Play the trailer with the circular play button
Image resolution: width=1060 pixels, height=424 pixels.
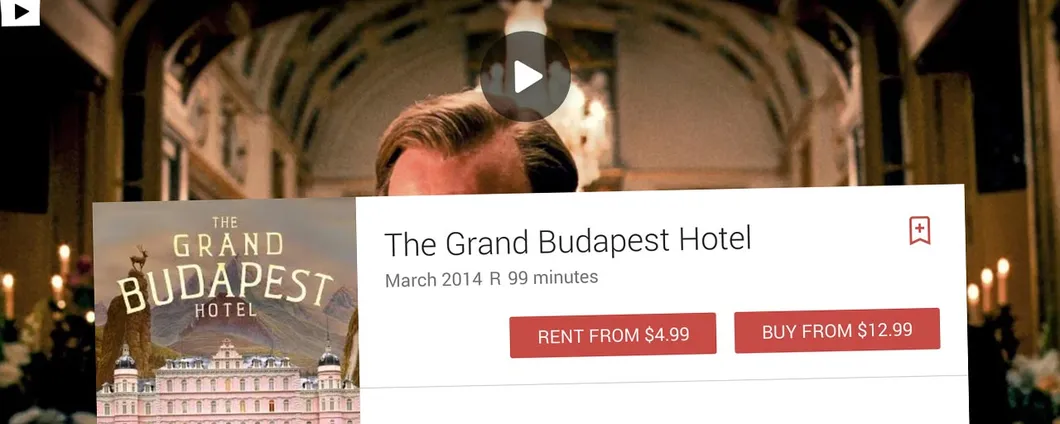coord(525,76)
